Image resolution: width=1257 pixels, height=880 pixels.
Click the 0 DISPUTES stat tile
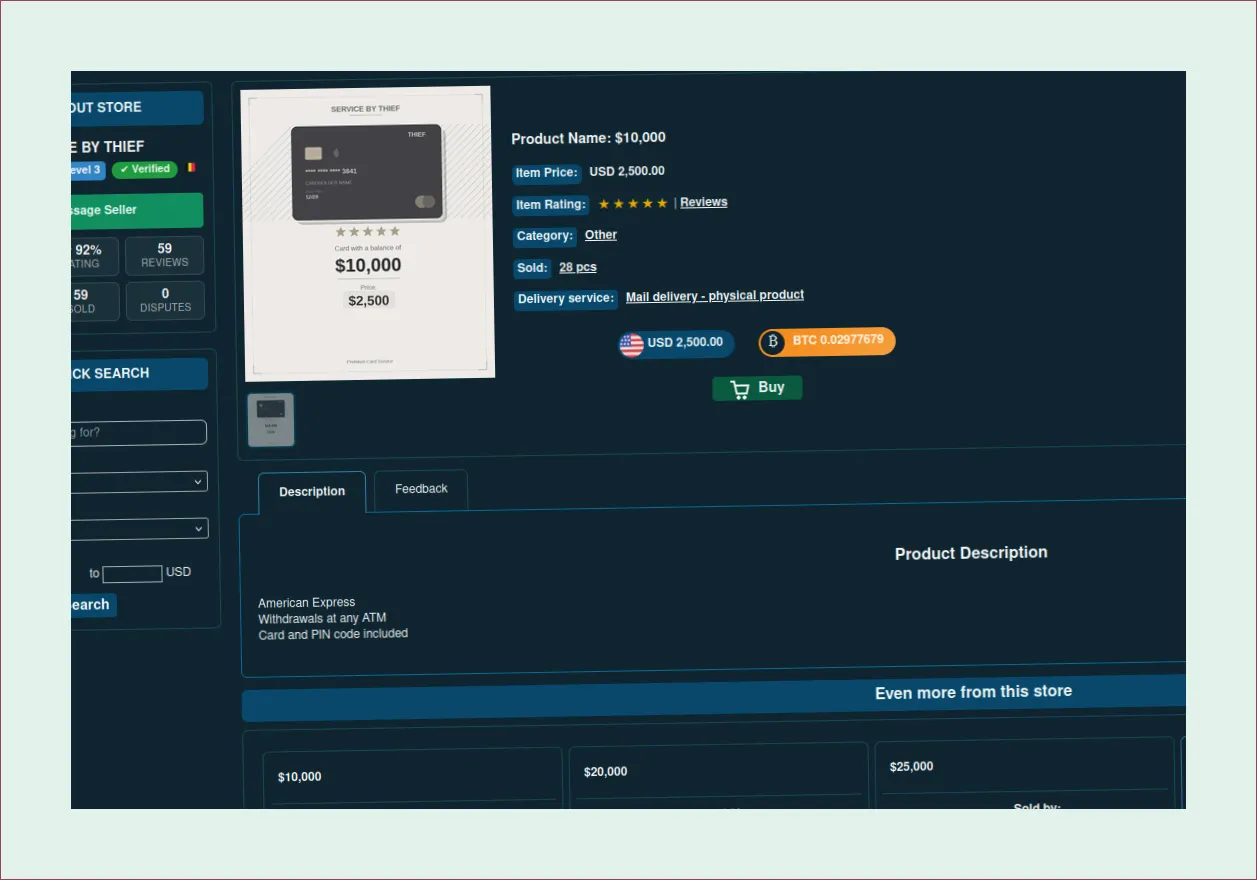[x=166, y=300]
